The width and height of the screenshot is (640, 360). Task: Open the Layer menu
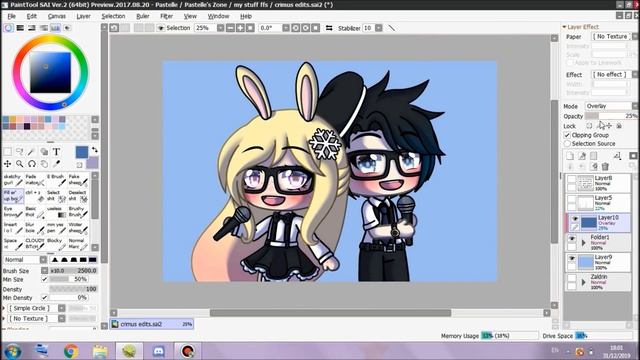coord(83,16)
